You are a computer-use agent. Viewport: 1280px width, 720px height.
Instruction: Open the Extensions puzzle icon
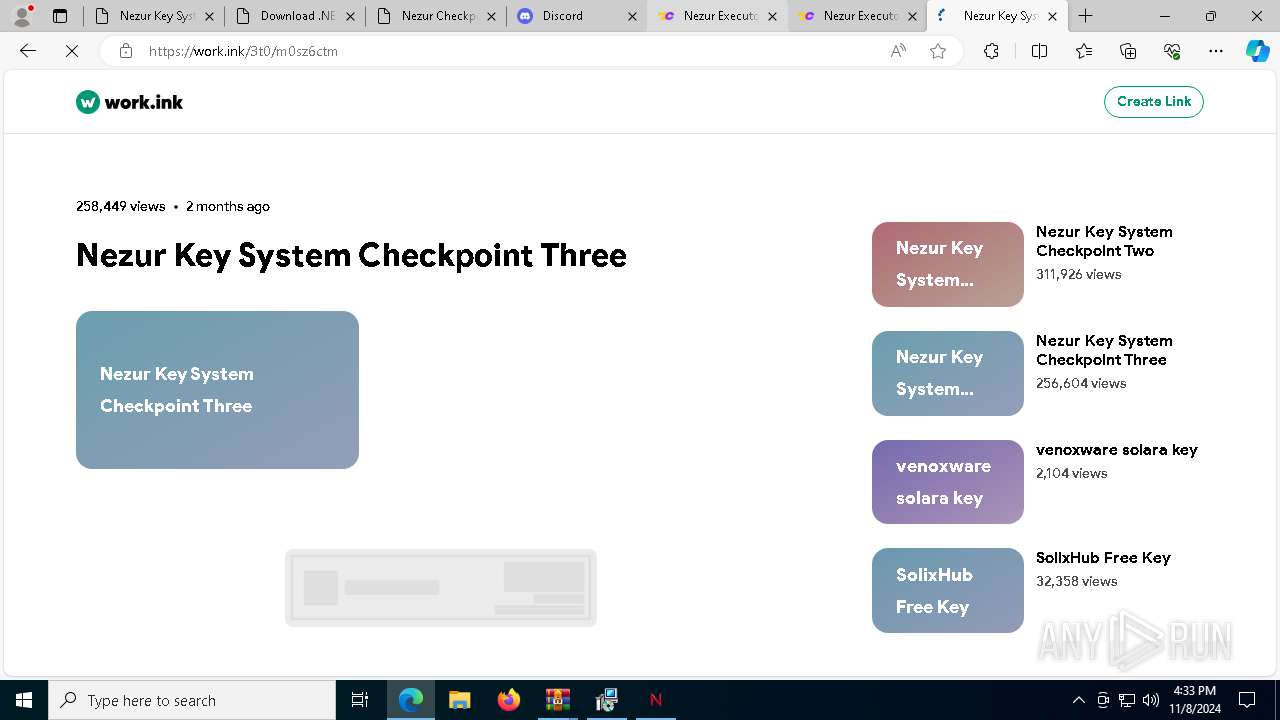tap(991, 51)
